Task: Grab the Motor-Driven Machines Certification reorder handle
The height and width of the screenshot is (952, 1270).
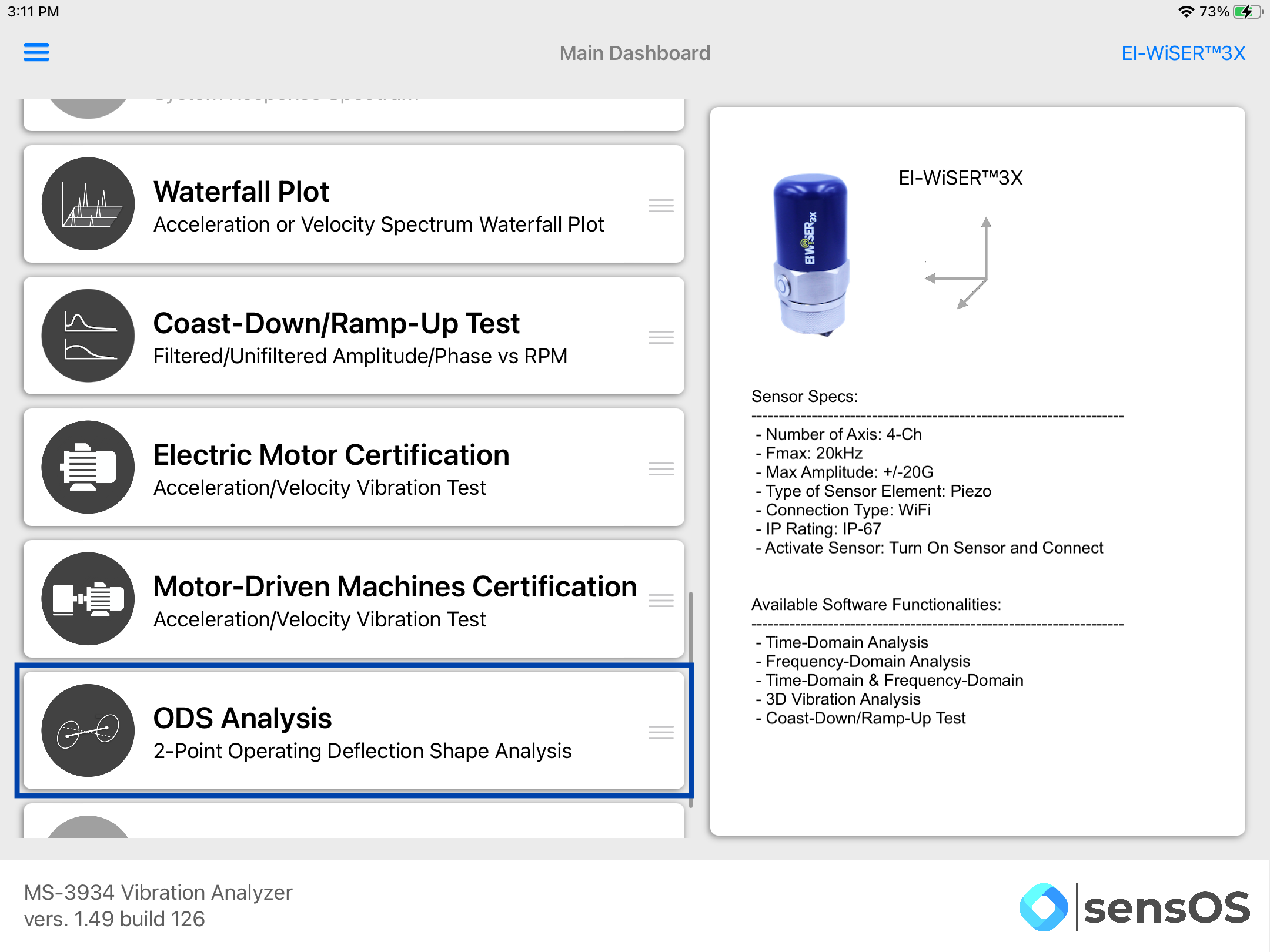Action: [661, 601]
